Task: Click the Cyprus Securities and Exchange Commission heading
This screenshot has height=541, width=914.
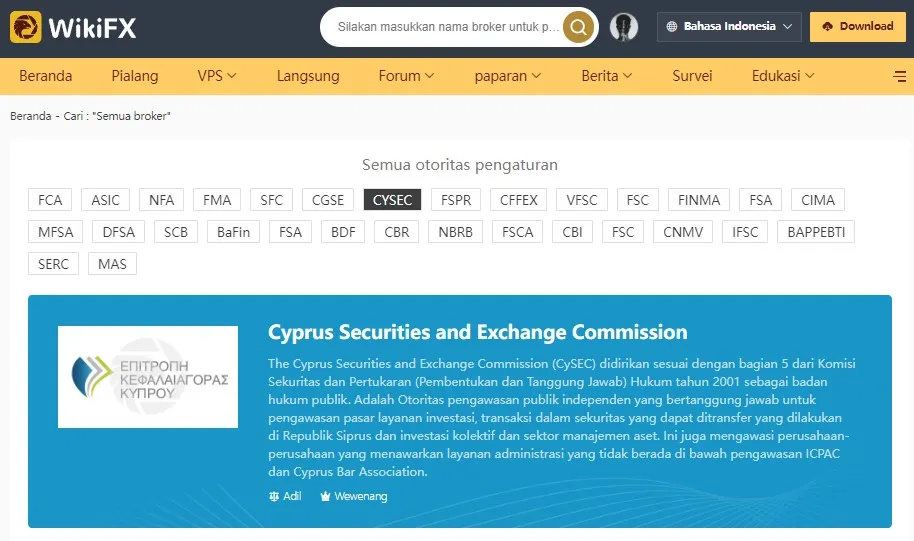Action: point(477,332)
